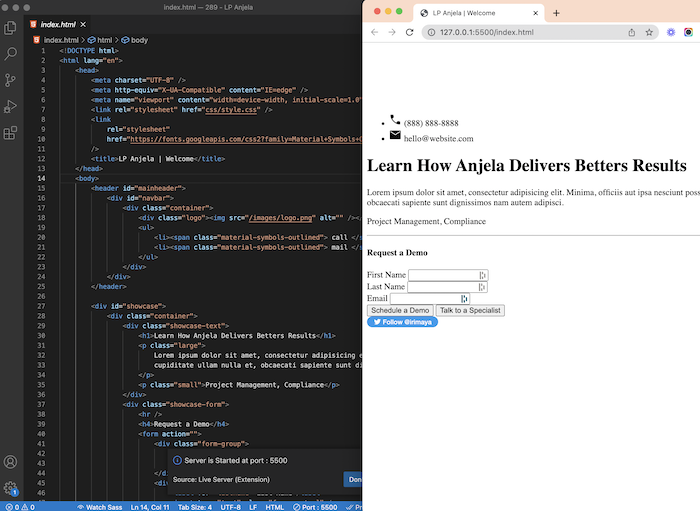Viewport: 700px width, 511px height.
Task: Click the phone icon on the web page
Action: (395, 120)
